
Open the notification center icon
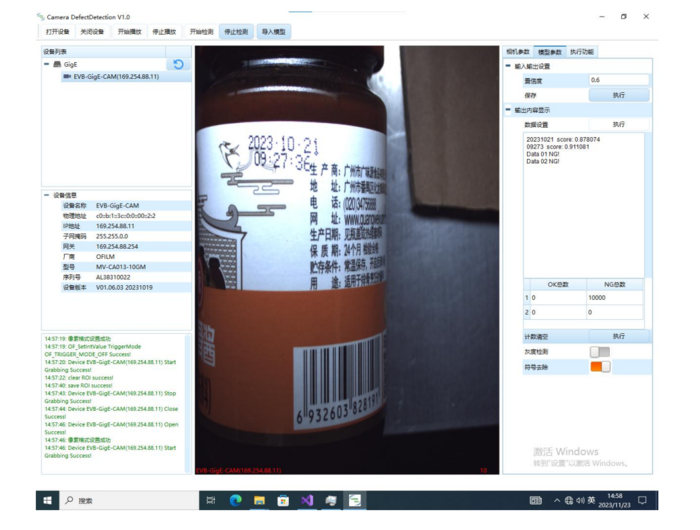click(x=642, y=501)
